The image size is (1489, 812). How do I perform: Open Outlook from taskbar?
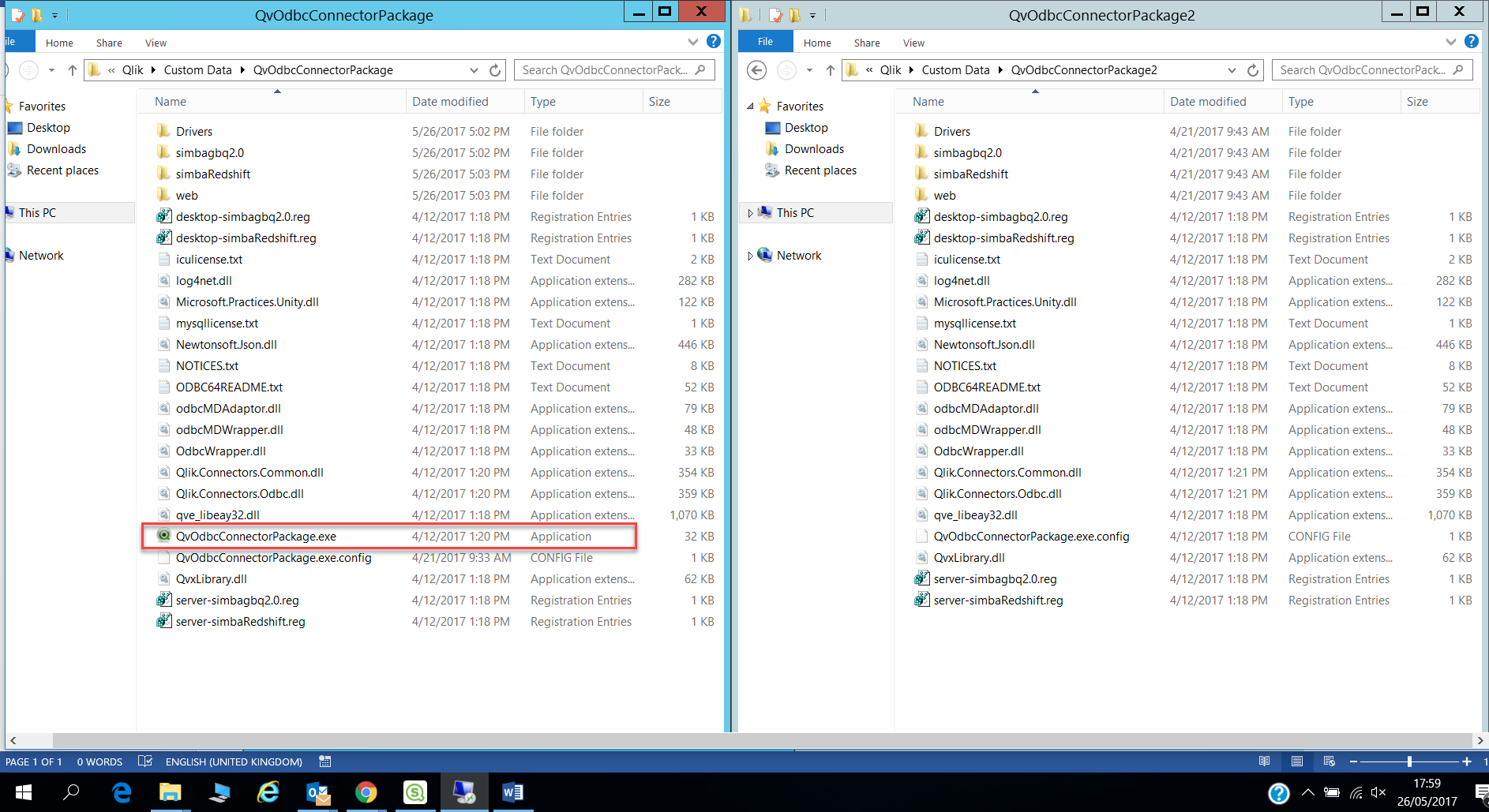click(317, 792)
